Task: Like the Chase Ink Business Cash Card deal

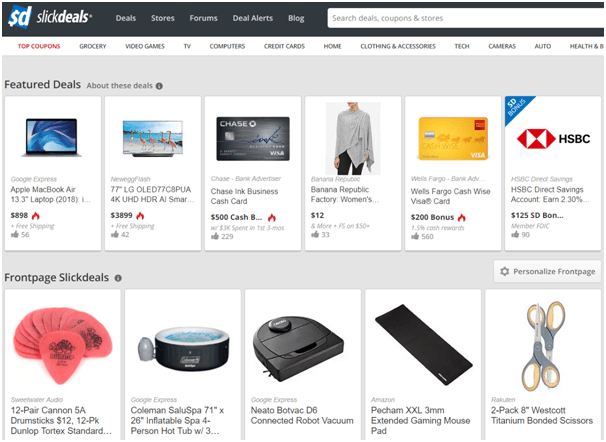Action: [215, 236]
